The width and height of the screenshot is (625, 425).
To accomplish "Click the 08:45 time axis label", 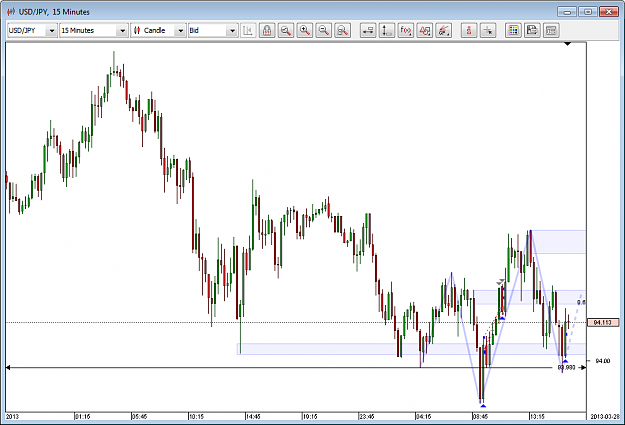I will point(480,416).
